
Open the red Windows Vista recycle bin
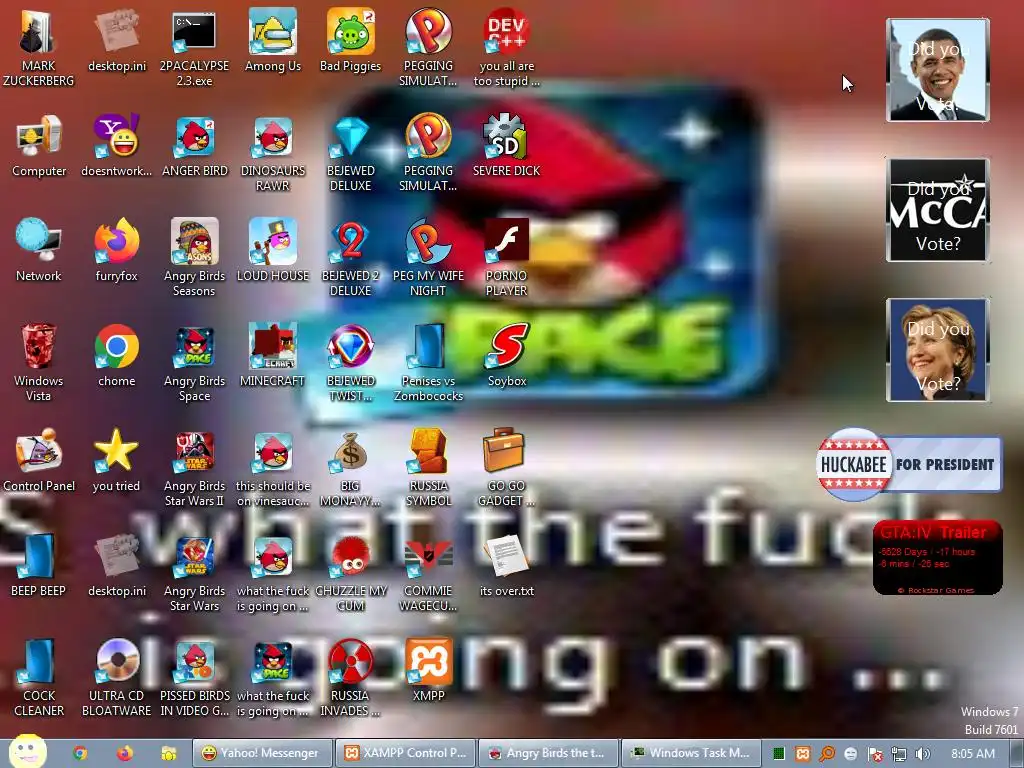pos(39,362)
